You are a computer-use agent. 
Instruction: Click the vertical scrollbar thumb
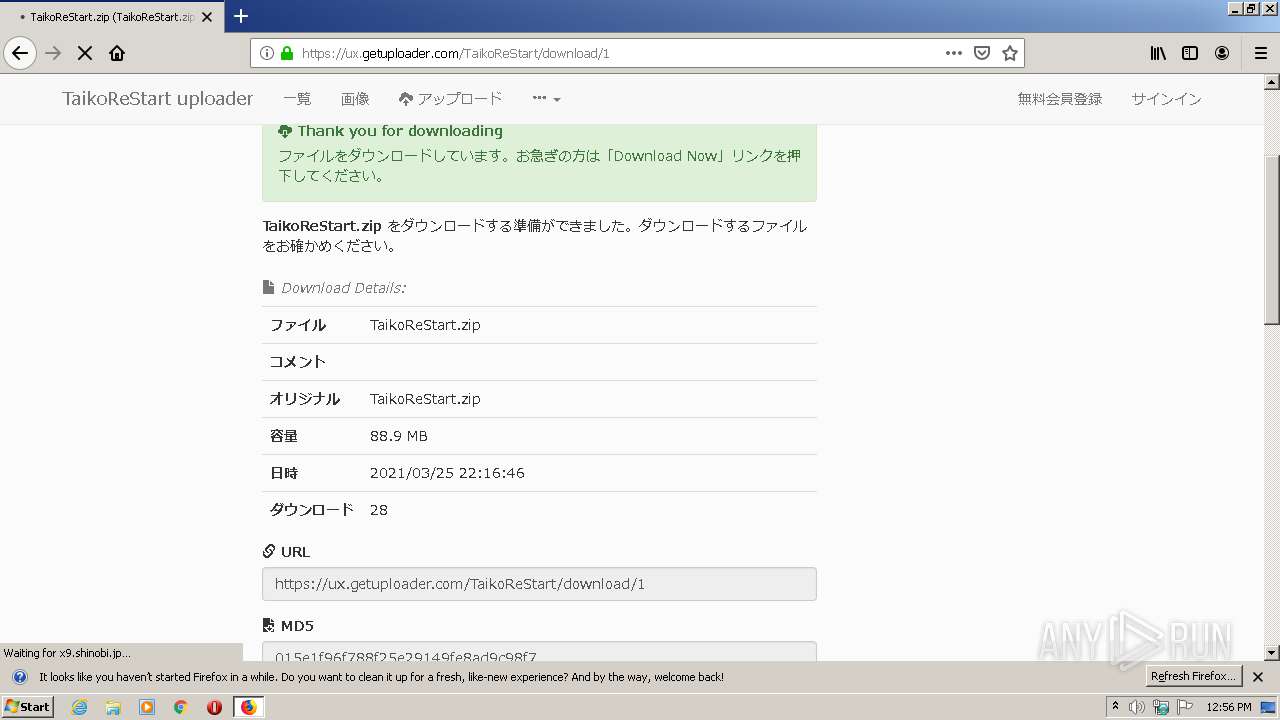[1272, 240]
